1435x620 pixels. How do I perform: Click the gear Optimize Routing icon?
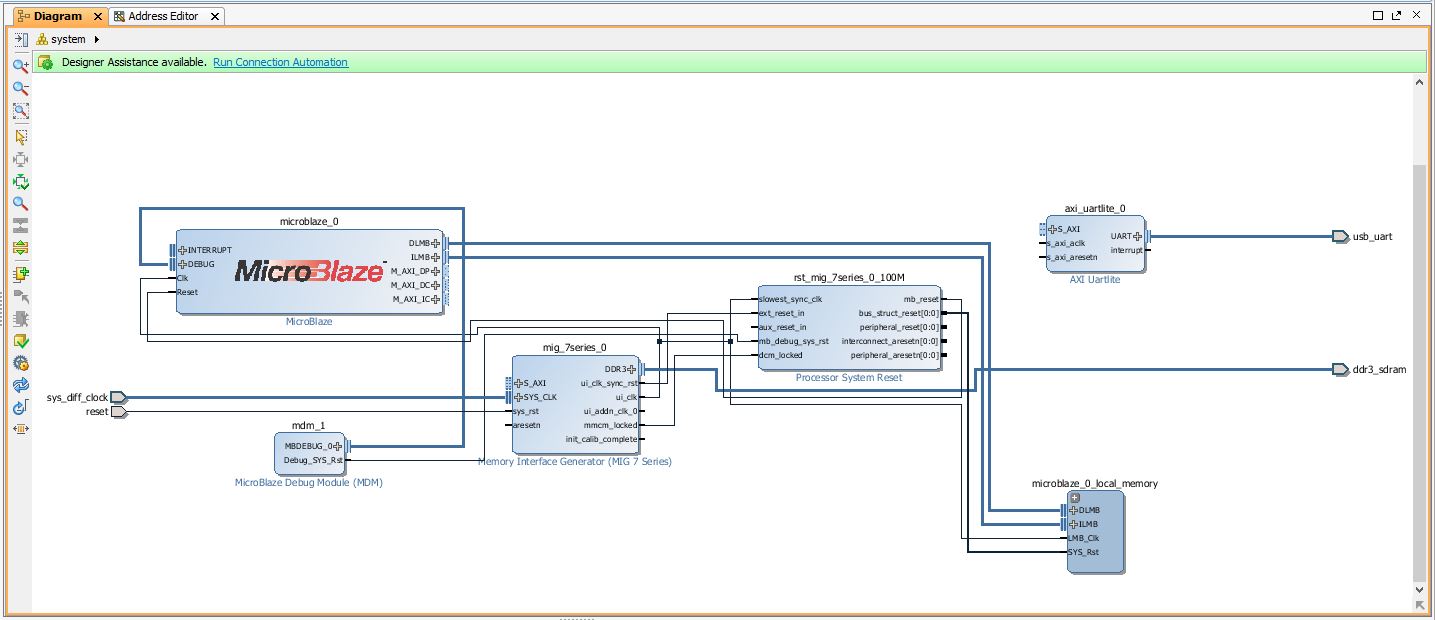click(x=20, y=363)
